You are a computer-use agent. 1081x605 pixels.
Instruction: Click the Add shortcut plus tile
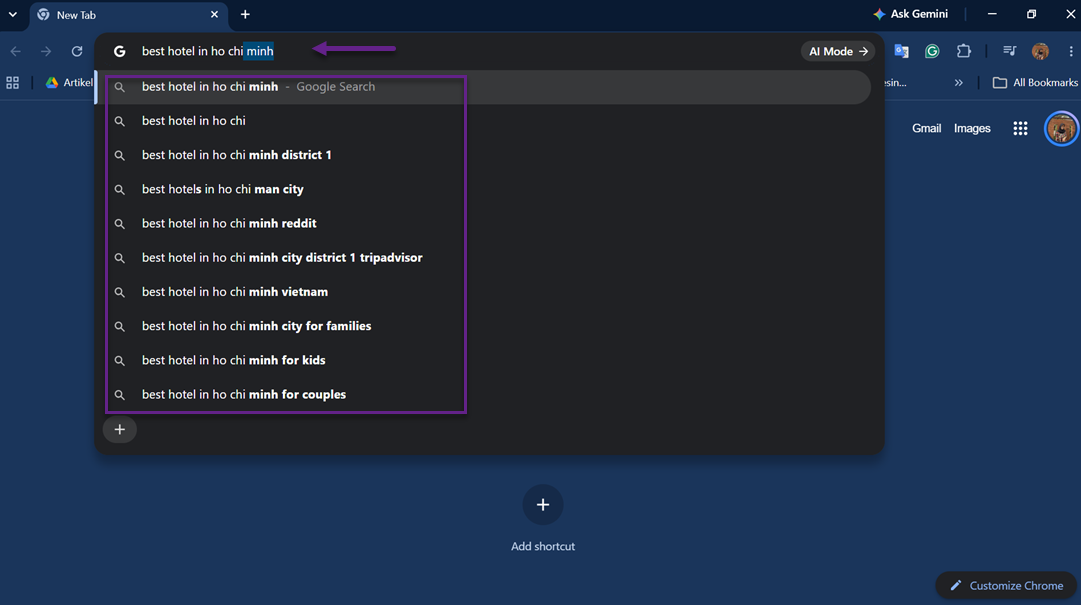[x=543, y=504]
